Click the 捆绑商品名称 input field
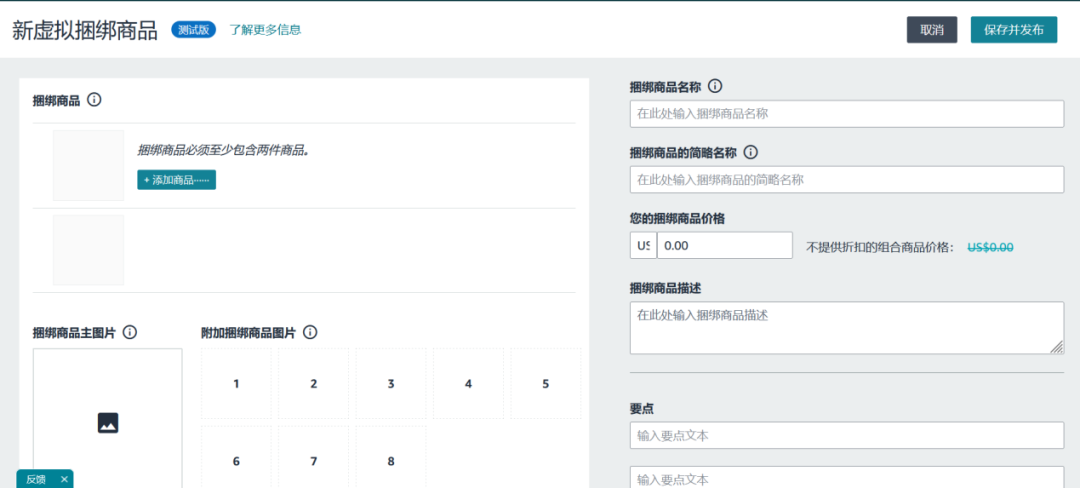 coord(846,114)
